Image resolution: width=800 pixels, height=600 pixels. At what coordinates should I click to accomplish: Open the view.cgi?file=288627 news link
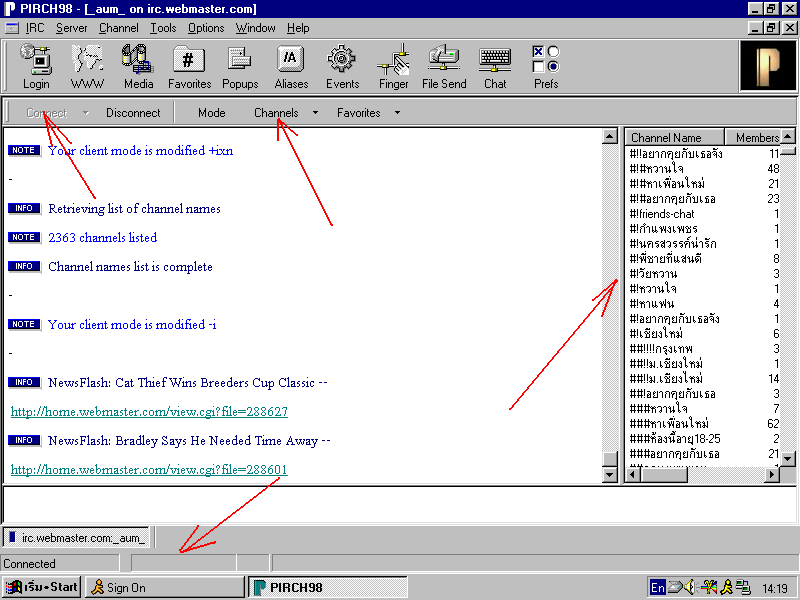[x=149, y=412]
